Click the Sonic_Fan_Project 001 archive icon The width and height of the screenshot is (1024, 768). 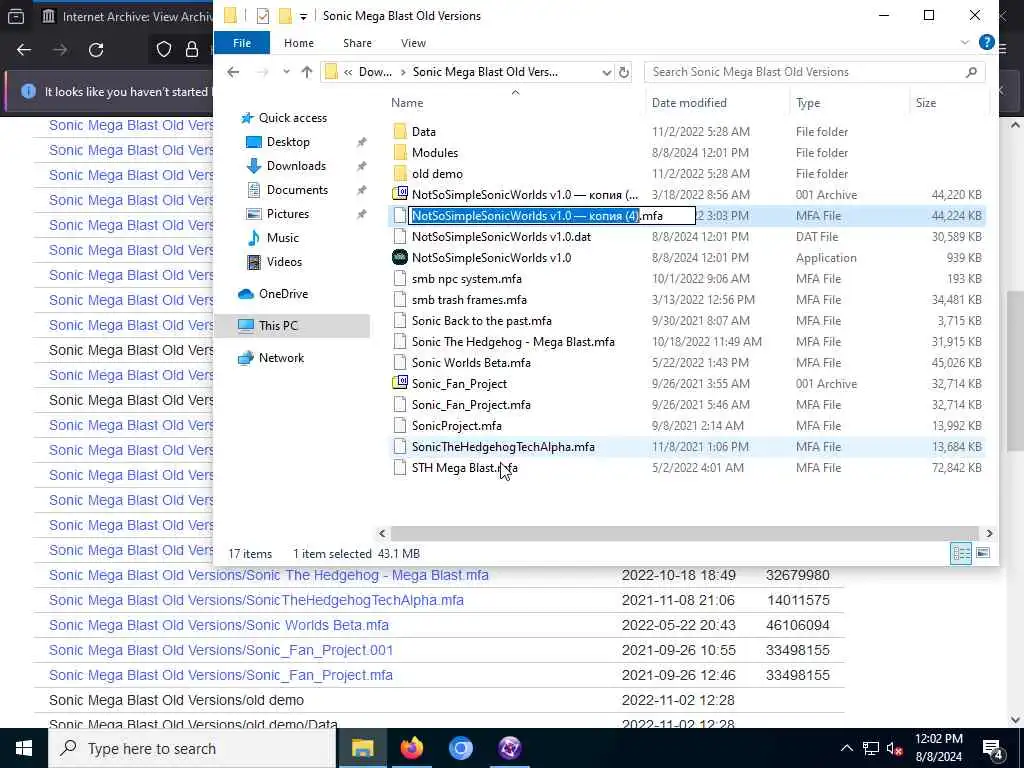point(400,383)
